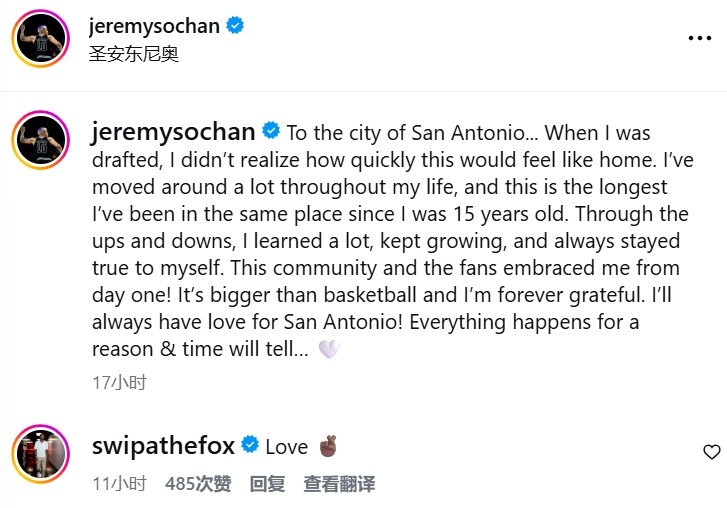Click the 17小时 caption timestamp
Screen dimensions: 727x508
click(118, 382)
